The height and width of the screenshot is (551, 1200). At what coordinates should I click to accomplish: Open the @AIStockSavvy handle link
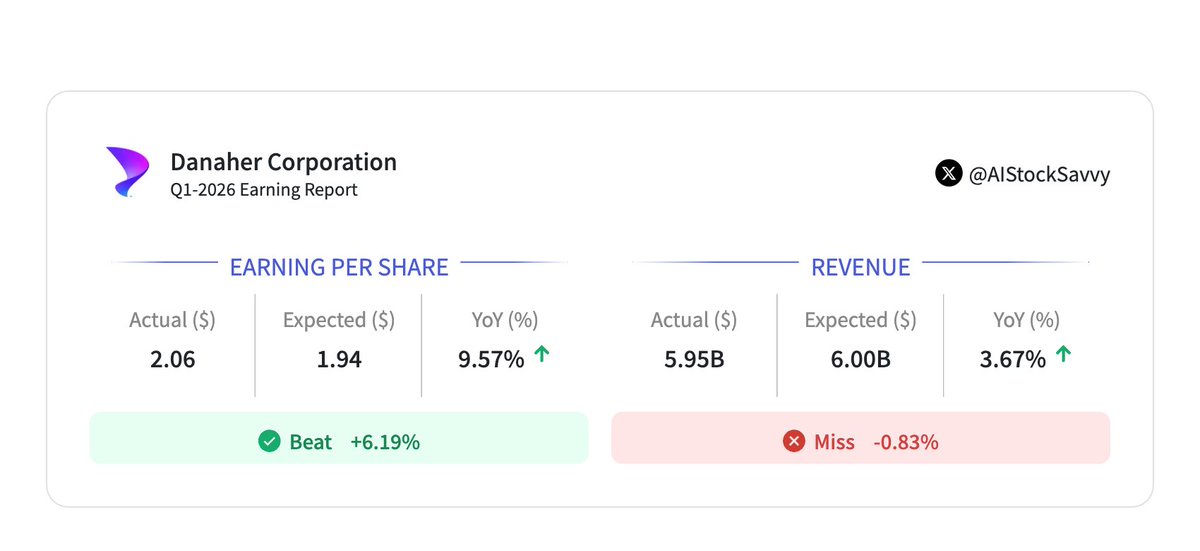pos(1040,174)
